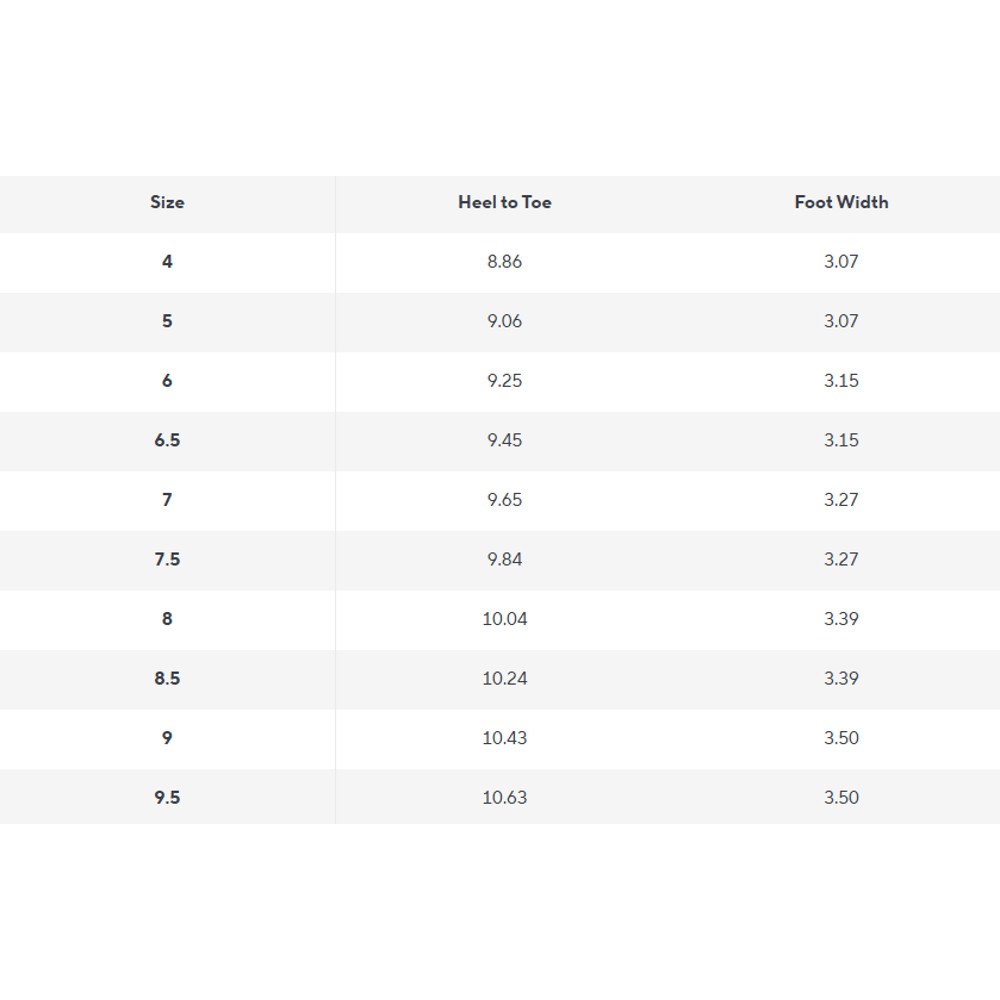
Task: Click the Foot Width column header
Action: [841, 202]
